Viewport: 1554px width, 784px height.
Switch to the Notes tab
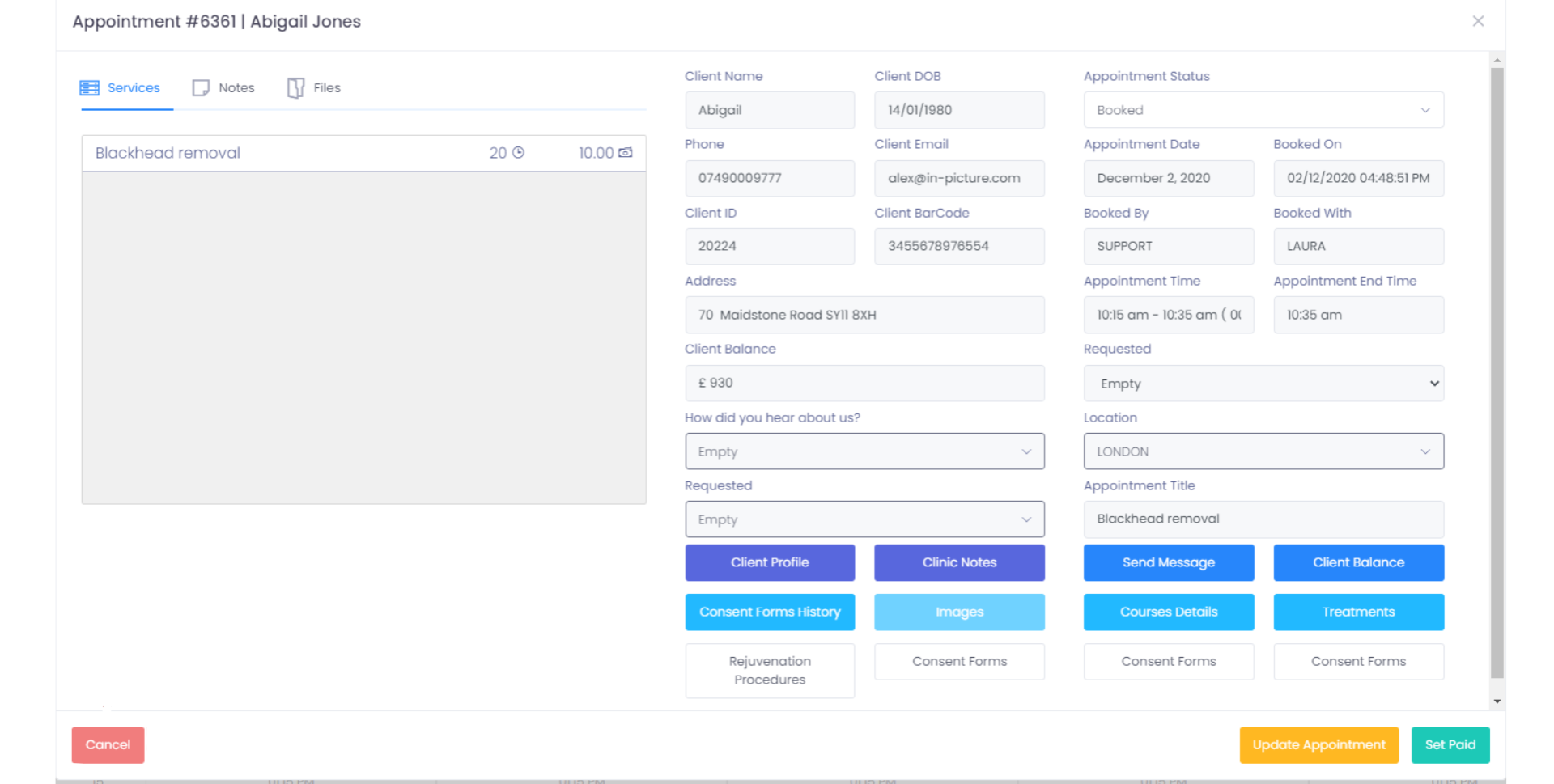coord(223,87)
